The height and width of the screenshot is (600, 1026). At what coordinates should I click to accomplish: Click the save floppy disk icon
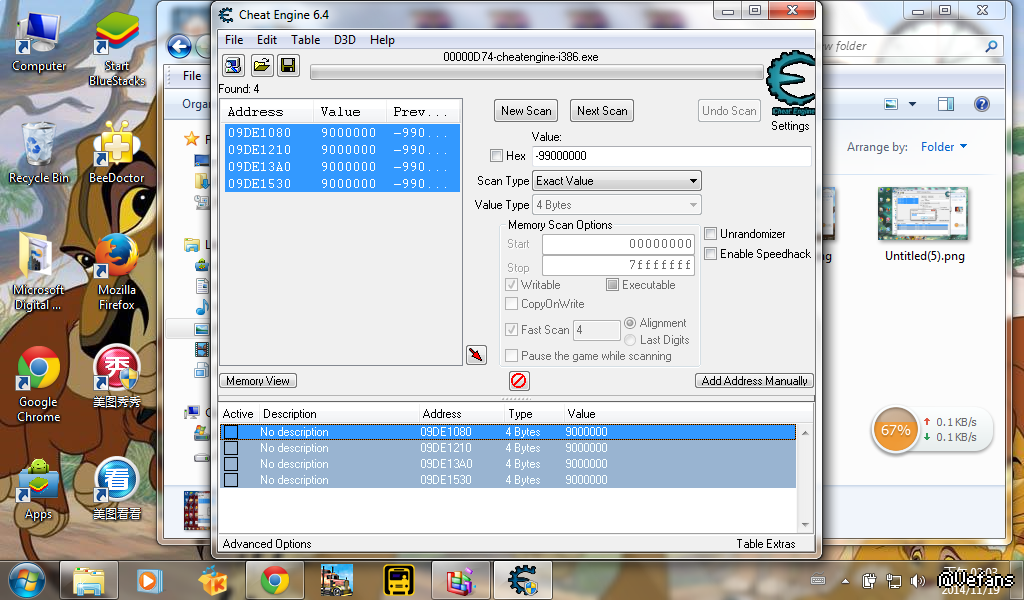[289, 65]
